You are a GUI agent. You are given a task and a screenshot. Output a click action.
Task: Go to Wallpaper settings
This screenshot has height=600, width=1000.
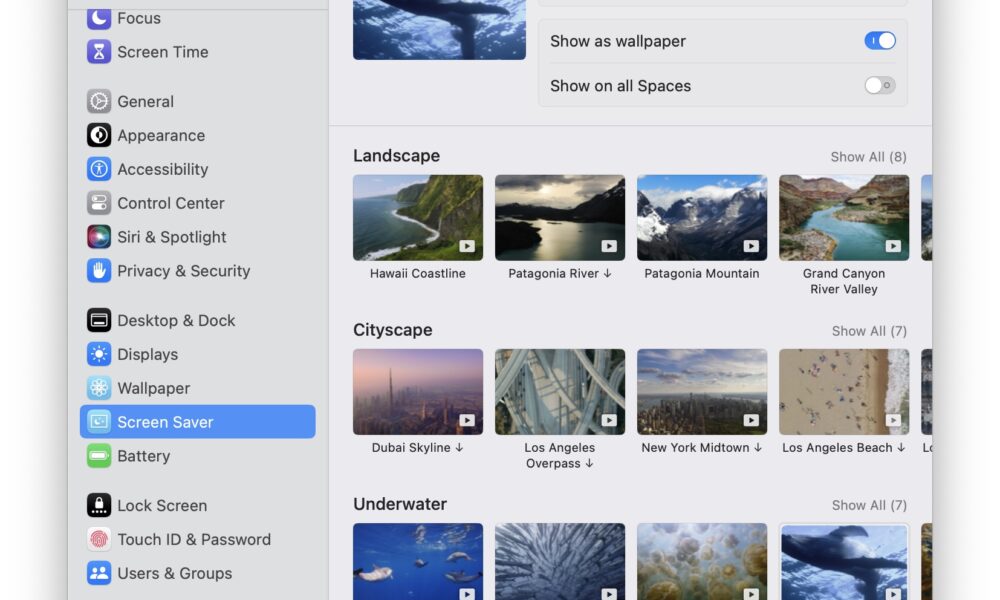coord(198,388)
